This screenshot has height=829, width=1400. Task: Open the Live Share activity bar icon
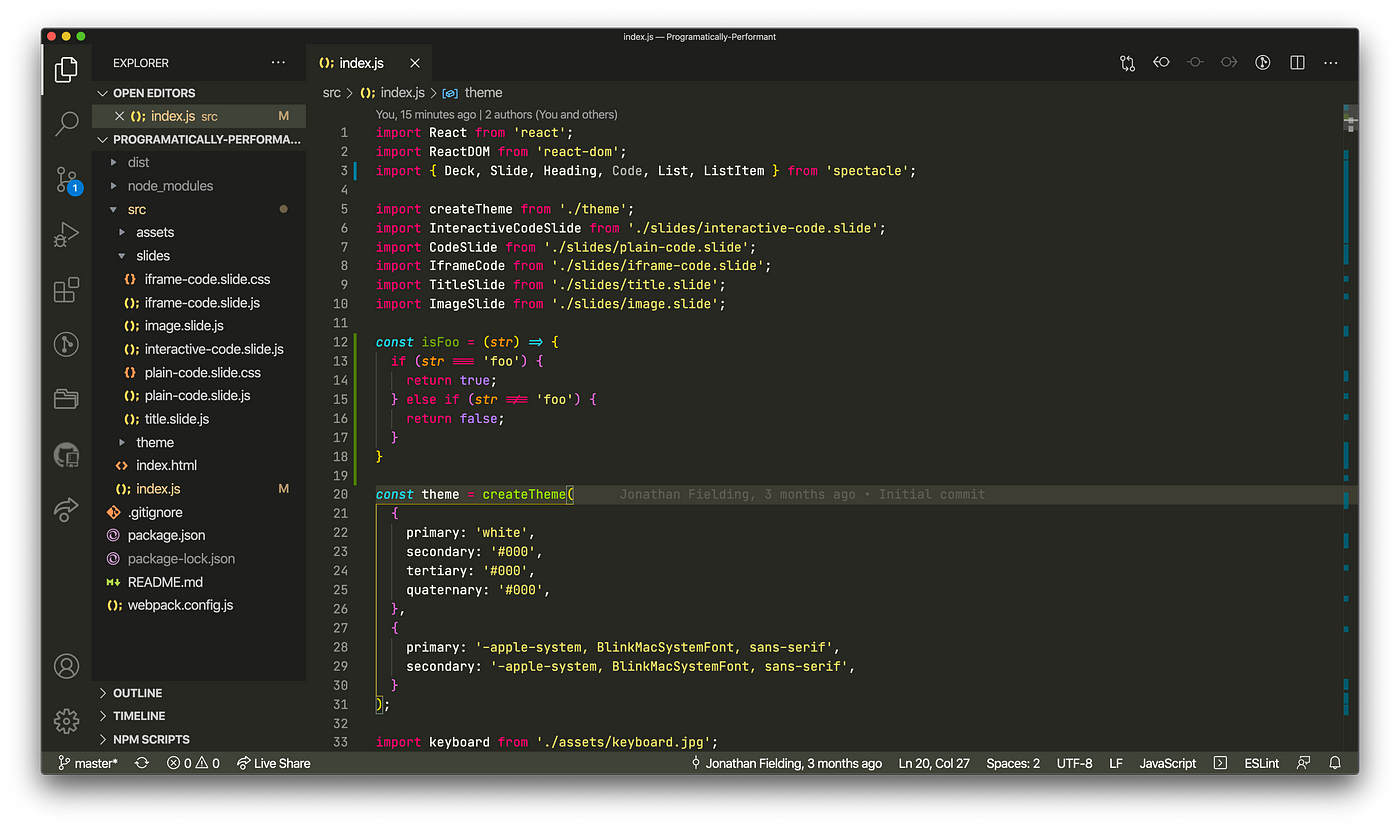point(66,509)
